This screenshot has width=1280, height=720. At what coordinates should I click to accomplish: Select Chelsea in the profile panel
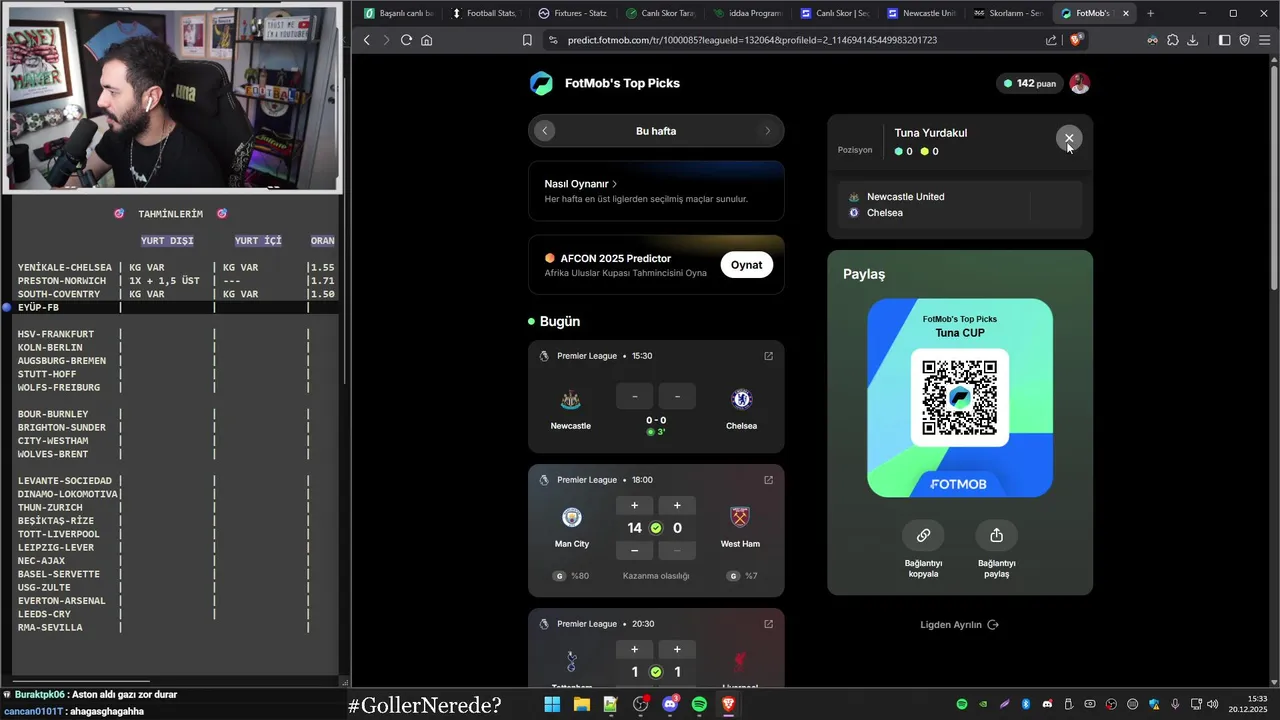pyautogui.click(x=884, y=213)
